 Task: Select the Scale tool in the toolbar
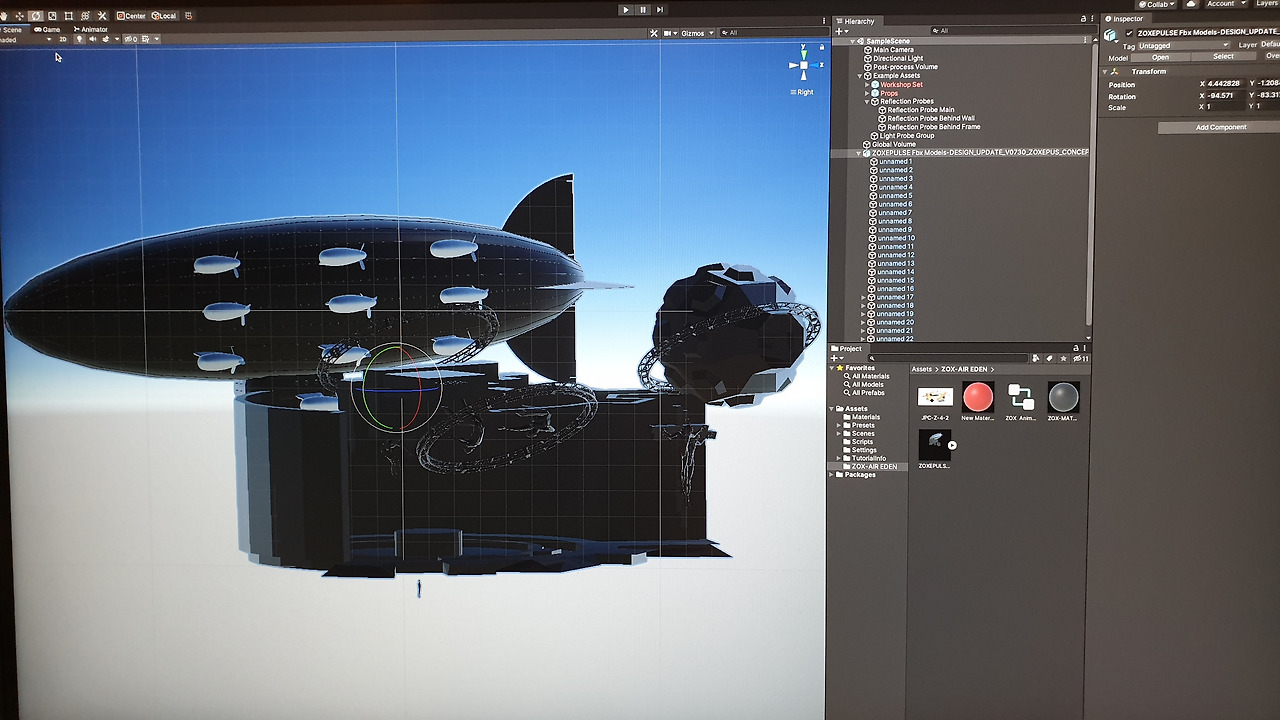click(52, 16)
